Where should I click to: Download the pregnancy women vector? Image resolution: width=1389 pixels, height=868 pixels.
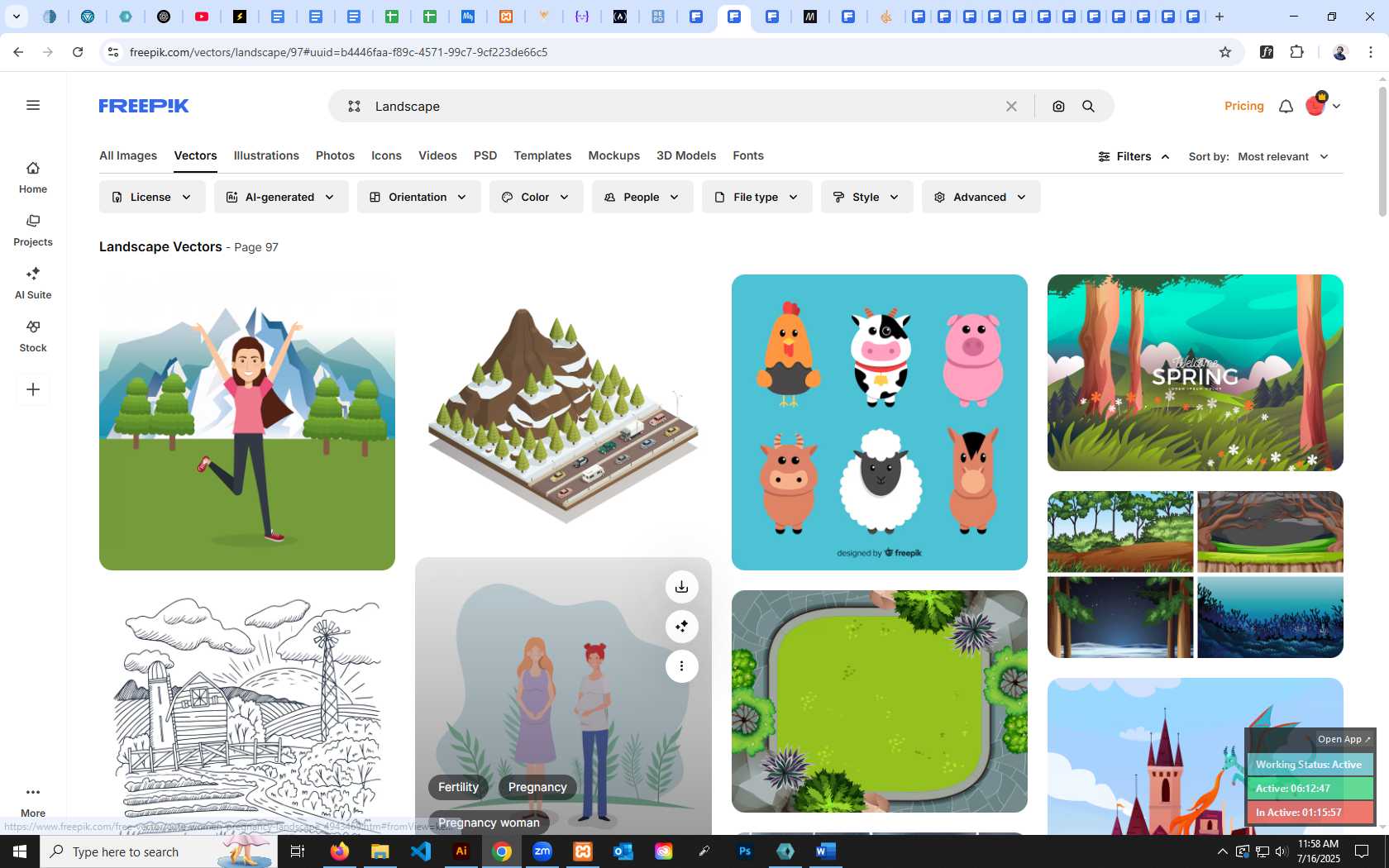681,587
